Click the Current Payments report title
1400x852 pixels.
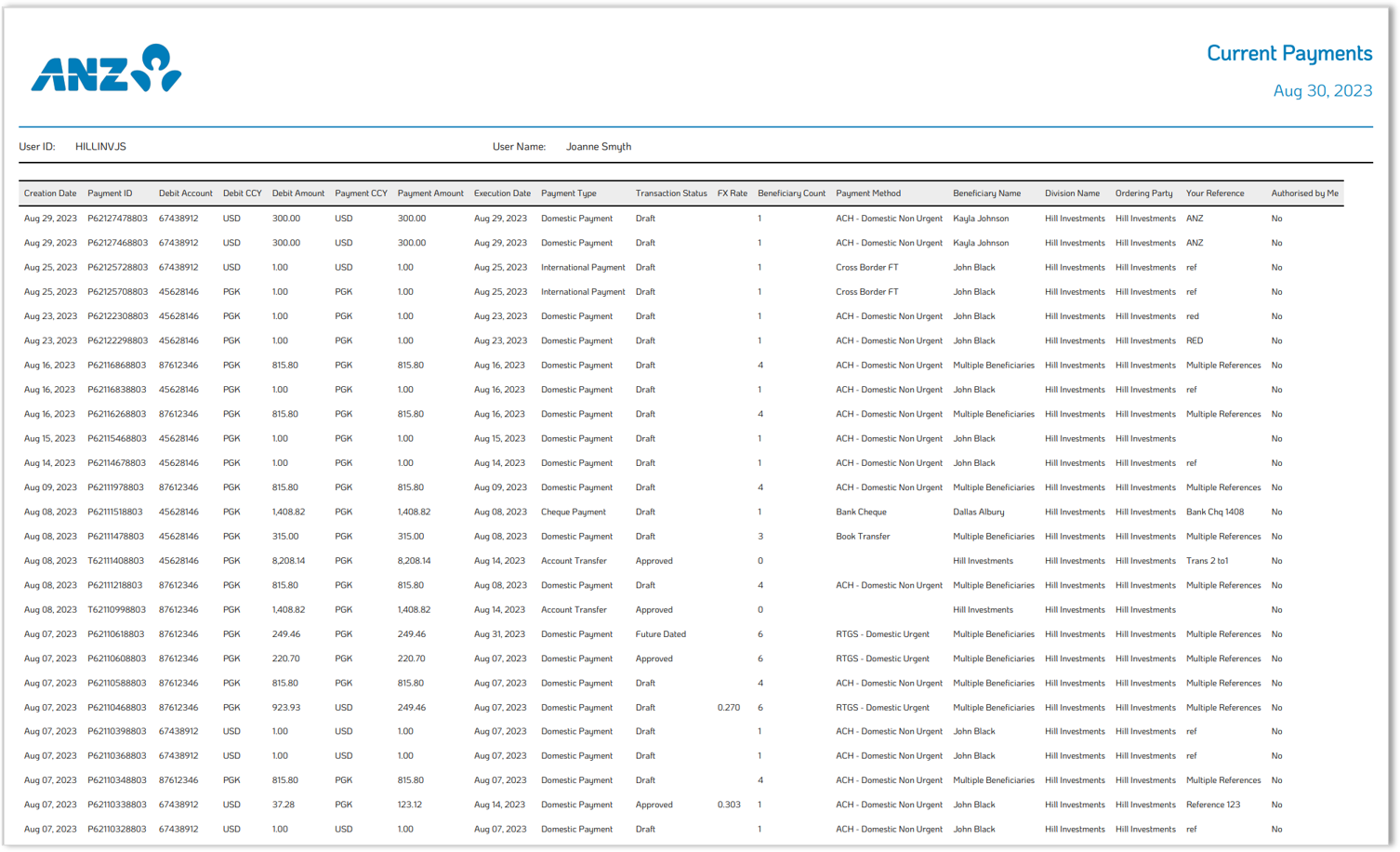pos(1290,53)
